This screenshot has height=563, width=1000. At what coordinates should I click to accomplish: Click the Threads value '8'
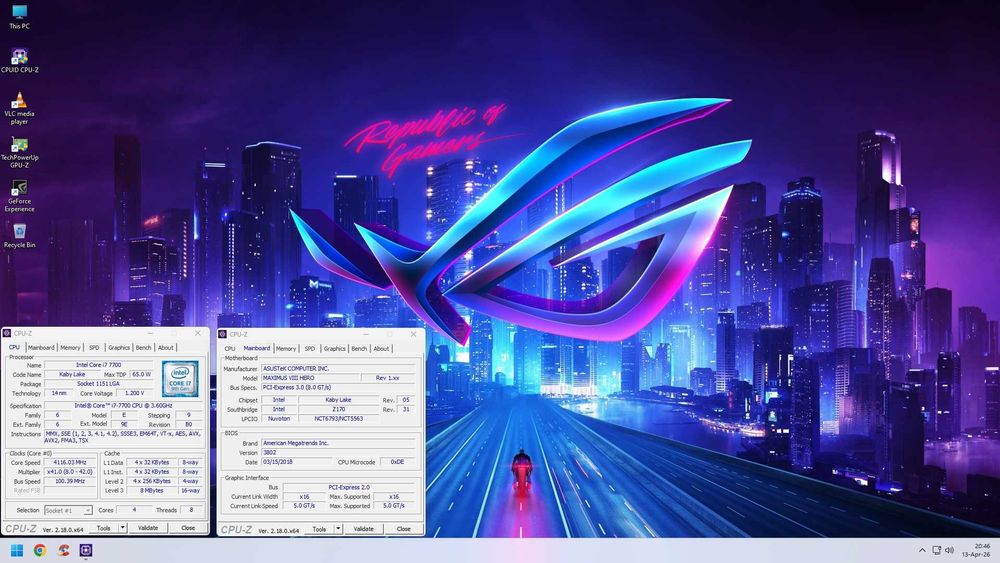tap(191, 510)
